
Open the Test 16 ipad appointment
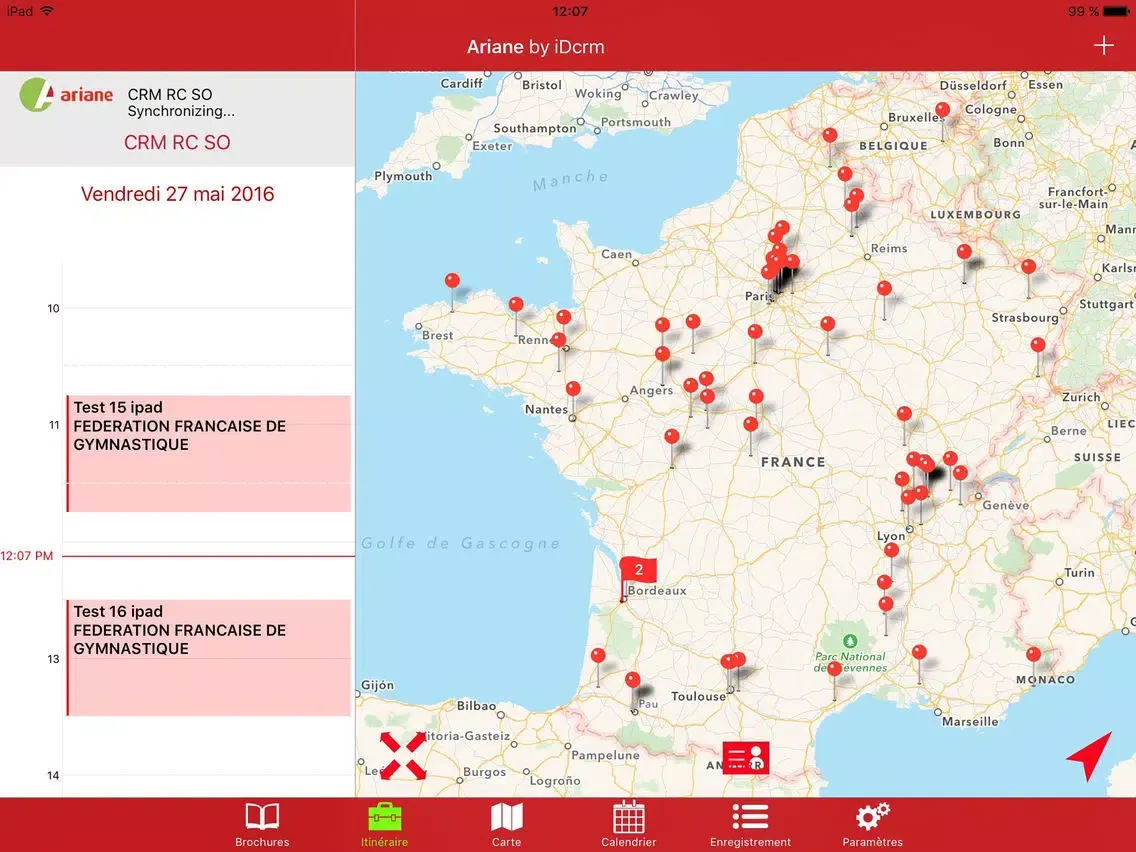coord(209,658)
